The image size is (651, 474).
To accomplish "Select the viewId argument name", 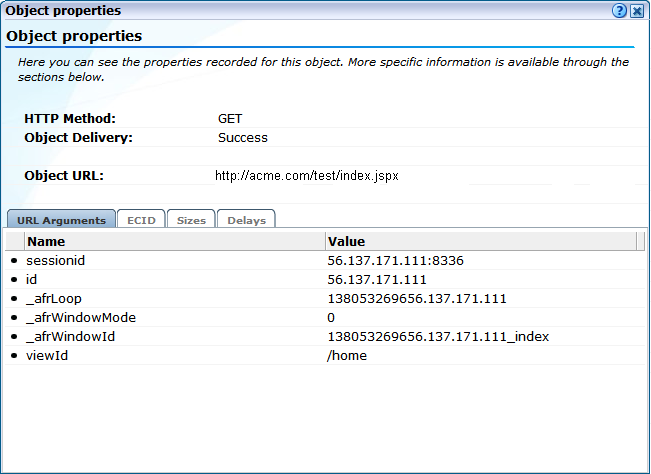I will coord(47,355).
